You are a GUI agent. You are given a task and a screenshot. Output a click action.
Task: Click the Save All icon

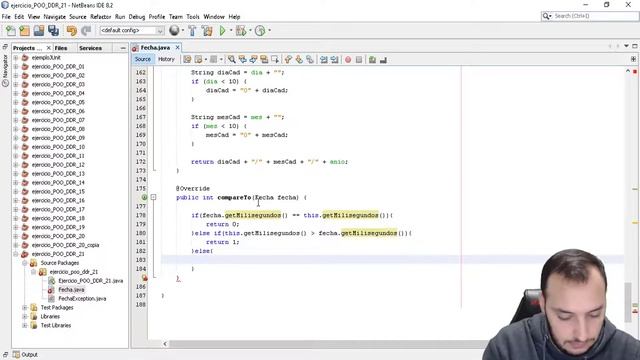[53, 31]
